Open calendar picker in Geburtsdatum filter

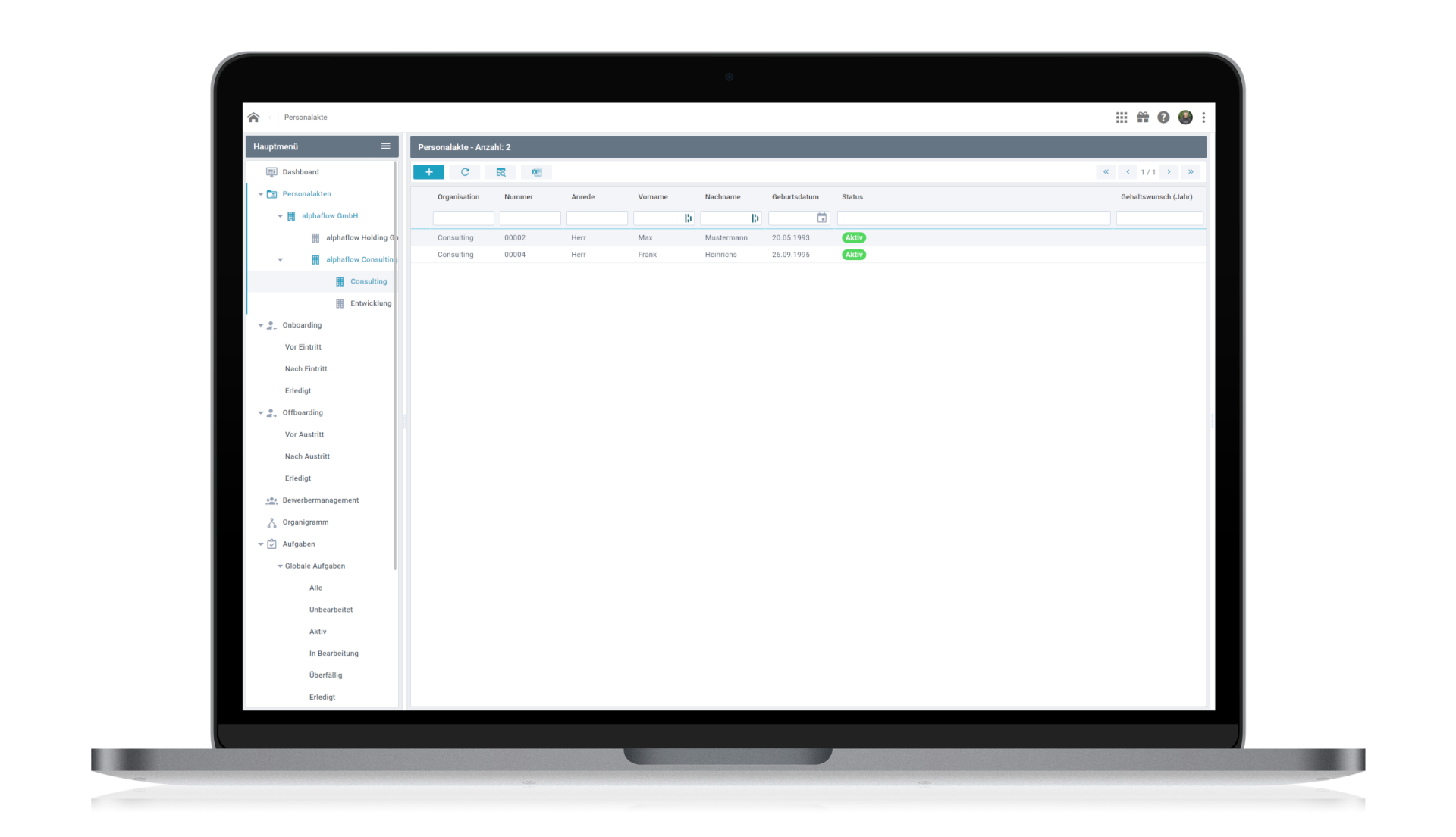pyautogui.click(x=821, y=218)
